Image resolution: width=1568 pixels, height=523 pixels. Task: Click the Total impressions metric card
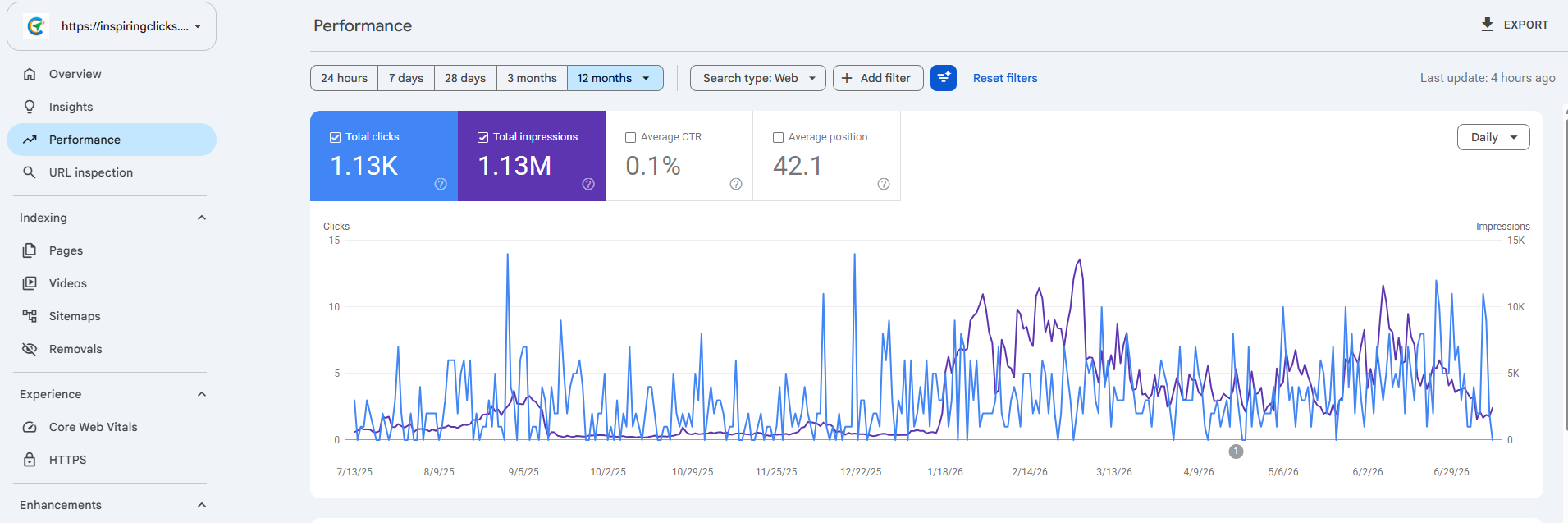[x=532, y=156]
